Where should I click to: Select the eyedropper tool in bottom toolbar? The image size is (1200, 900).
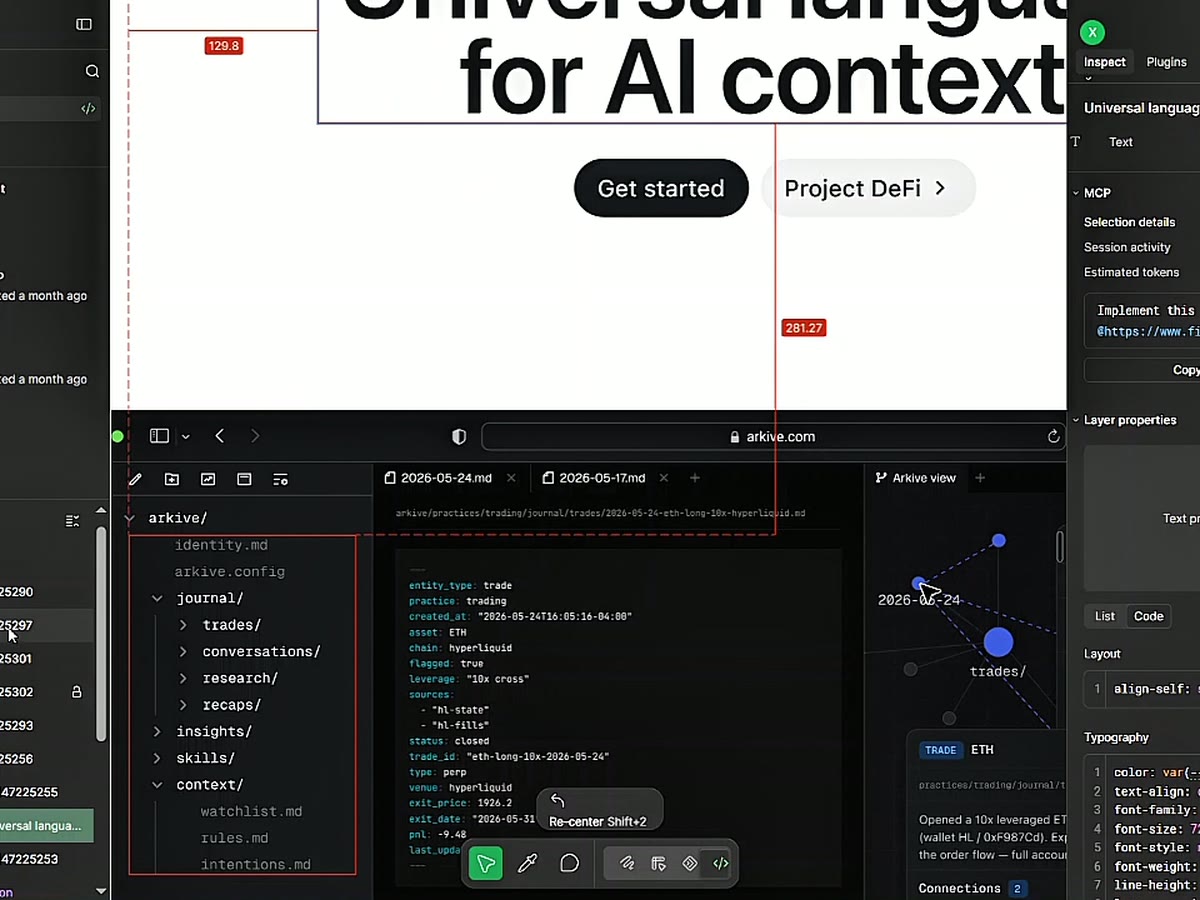[528, 864]
